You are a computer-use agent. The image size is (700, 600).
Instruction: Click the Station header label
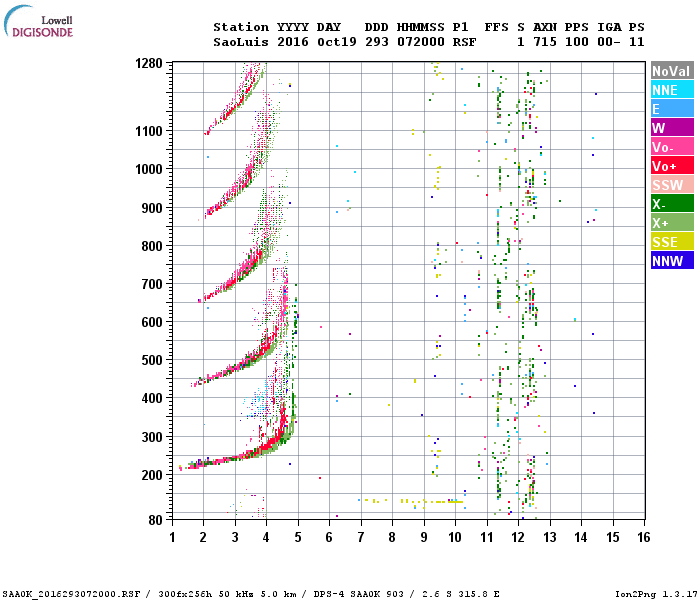point(241,27)
